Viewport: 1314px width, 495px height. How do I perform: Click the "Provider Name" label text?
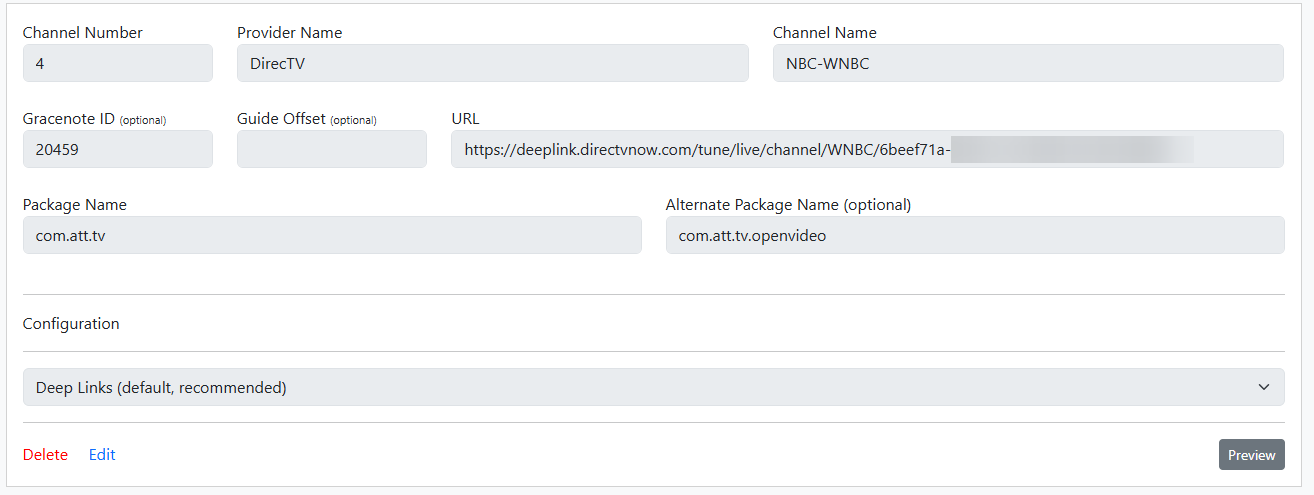[289, 33]
